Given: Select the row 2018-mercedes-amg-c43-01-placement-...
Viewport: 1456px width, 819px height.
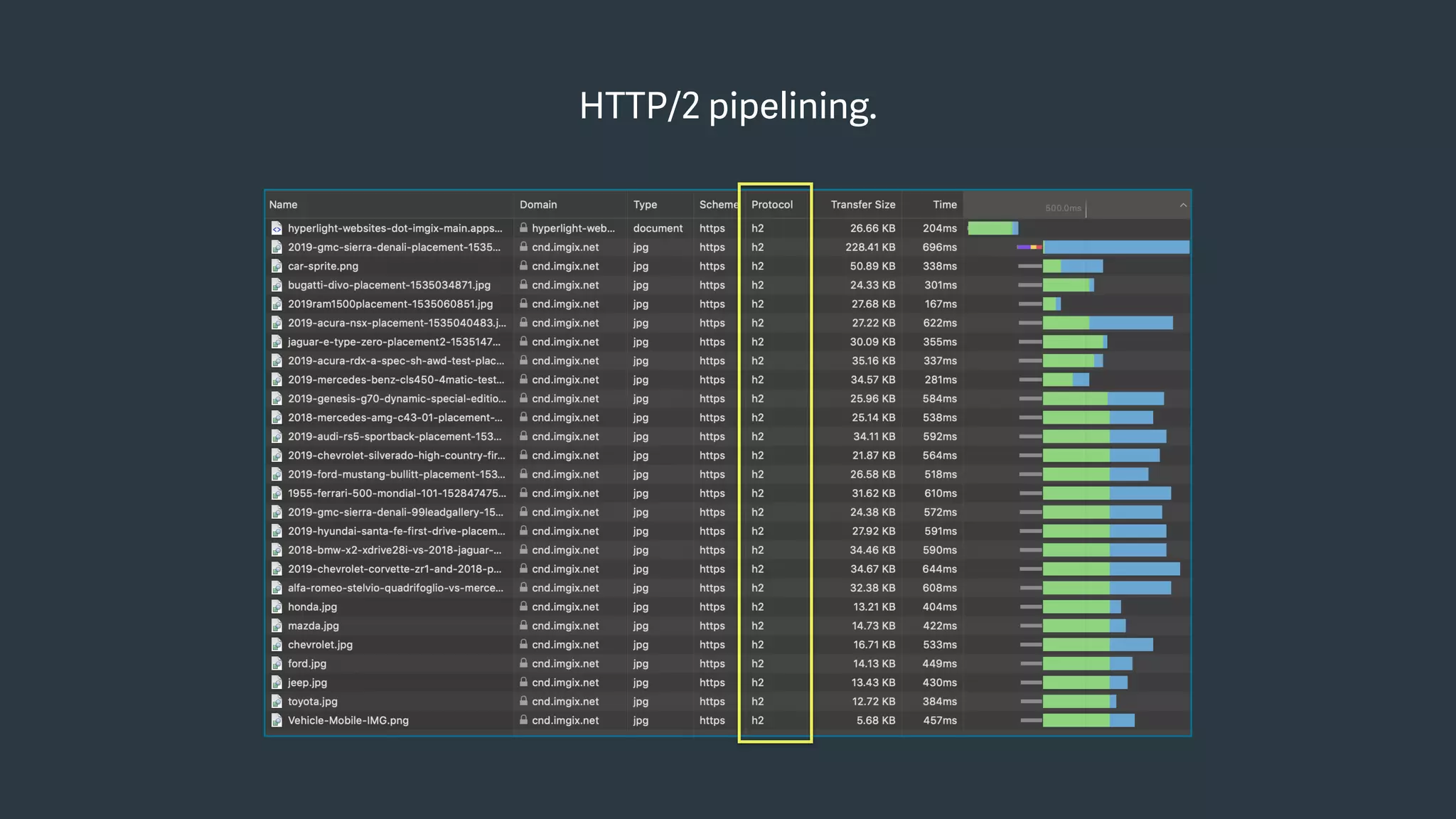Looking at the screenshot, I should [x=727, y=417].
